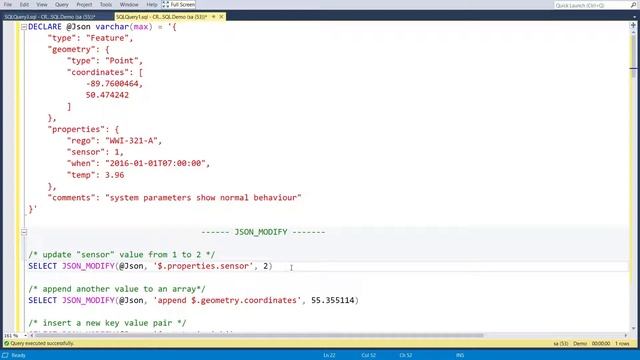
Task: Click the "Point" string value
Action: (x=121, y=61)
